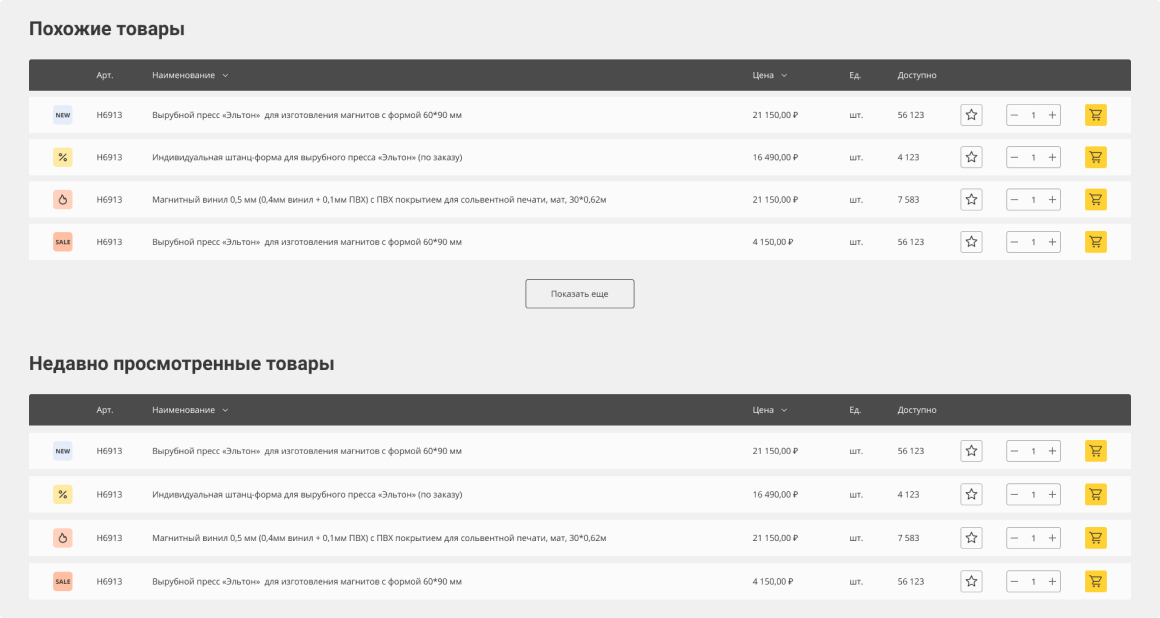
Task: Add 16 490,00 ₽ item to cart in Похожие товары
Action: tap(1095, 157)
